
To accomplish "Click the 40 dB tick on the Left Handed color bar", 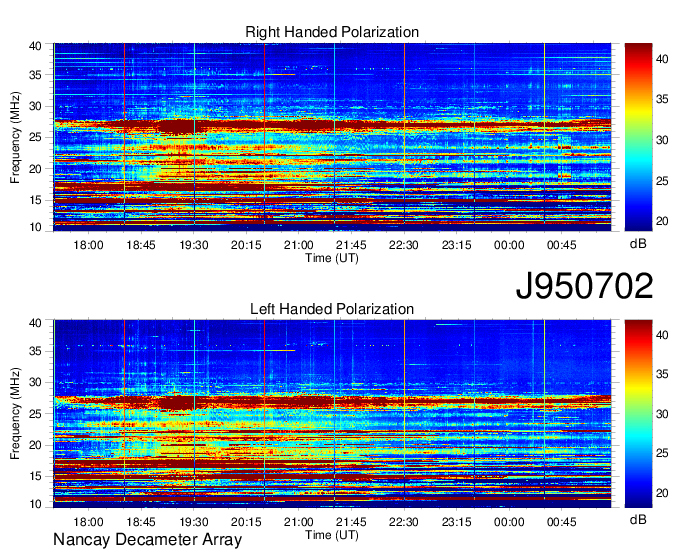I will [x=662, y=335].
